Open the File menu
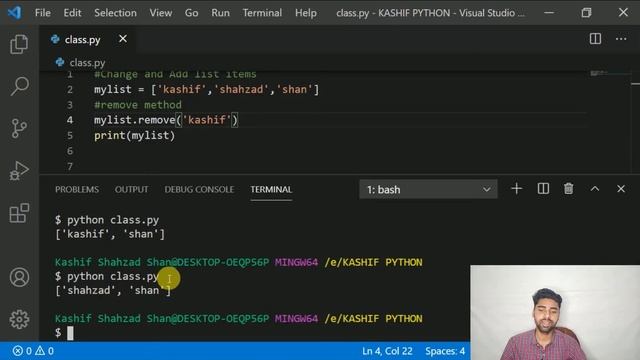Viewport: 640px width, 360px height. tap(43, 13)
